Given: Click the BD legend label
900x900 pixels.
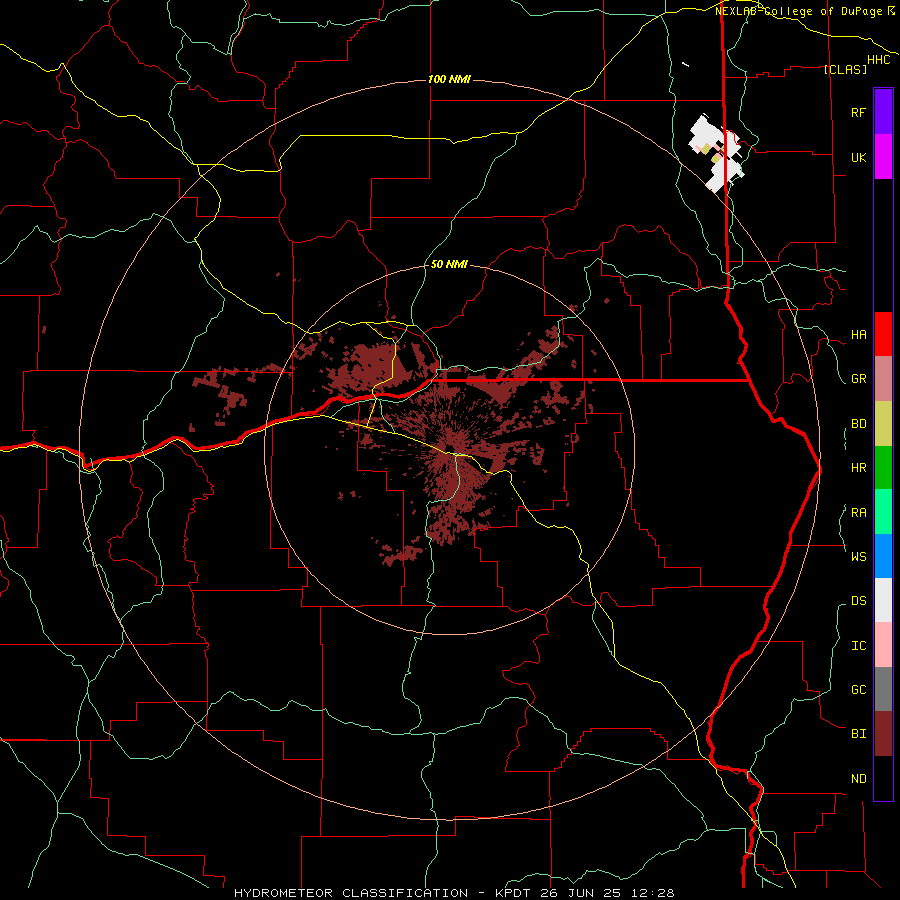Looking at the screenshot, I should click(x=858, y=424).
